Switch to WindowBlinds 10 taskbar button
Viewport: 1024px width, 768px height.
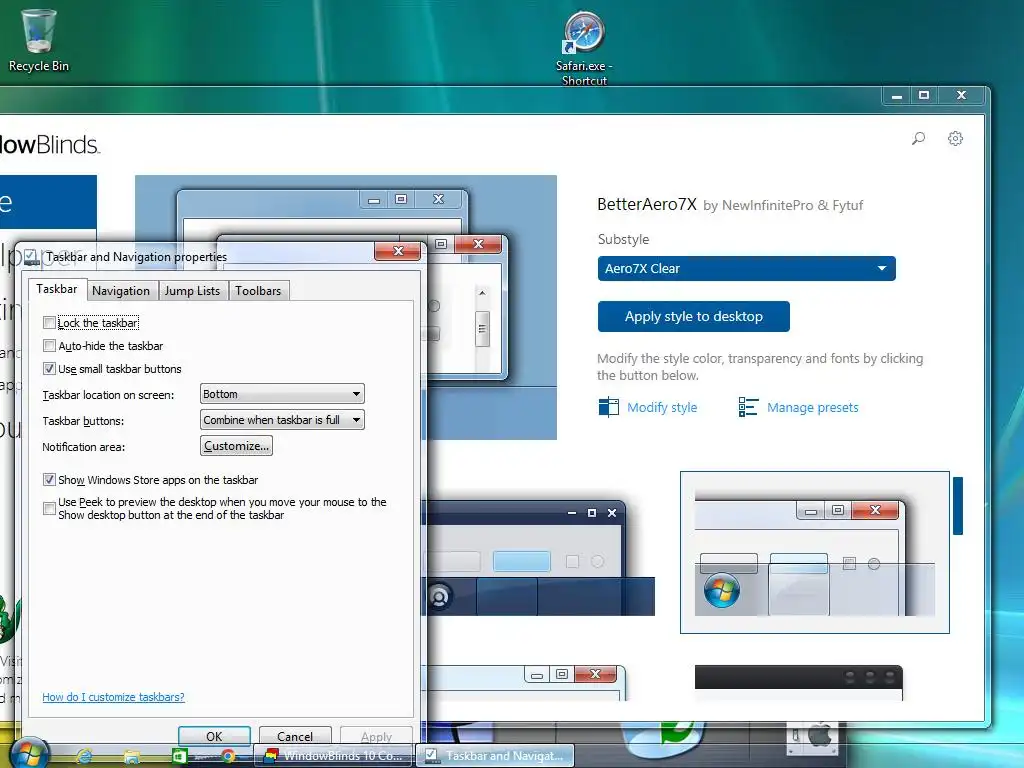click(333, 756)
